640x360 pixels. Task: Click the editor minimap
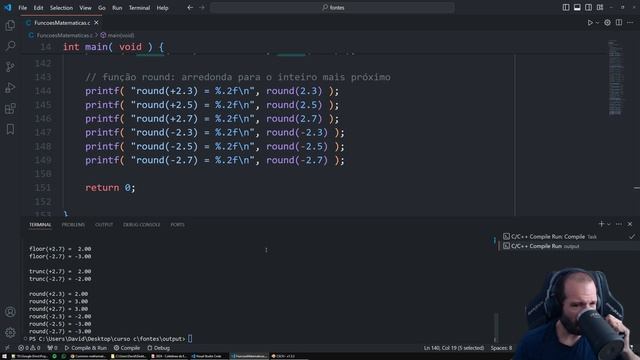coord(616,78)
